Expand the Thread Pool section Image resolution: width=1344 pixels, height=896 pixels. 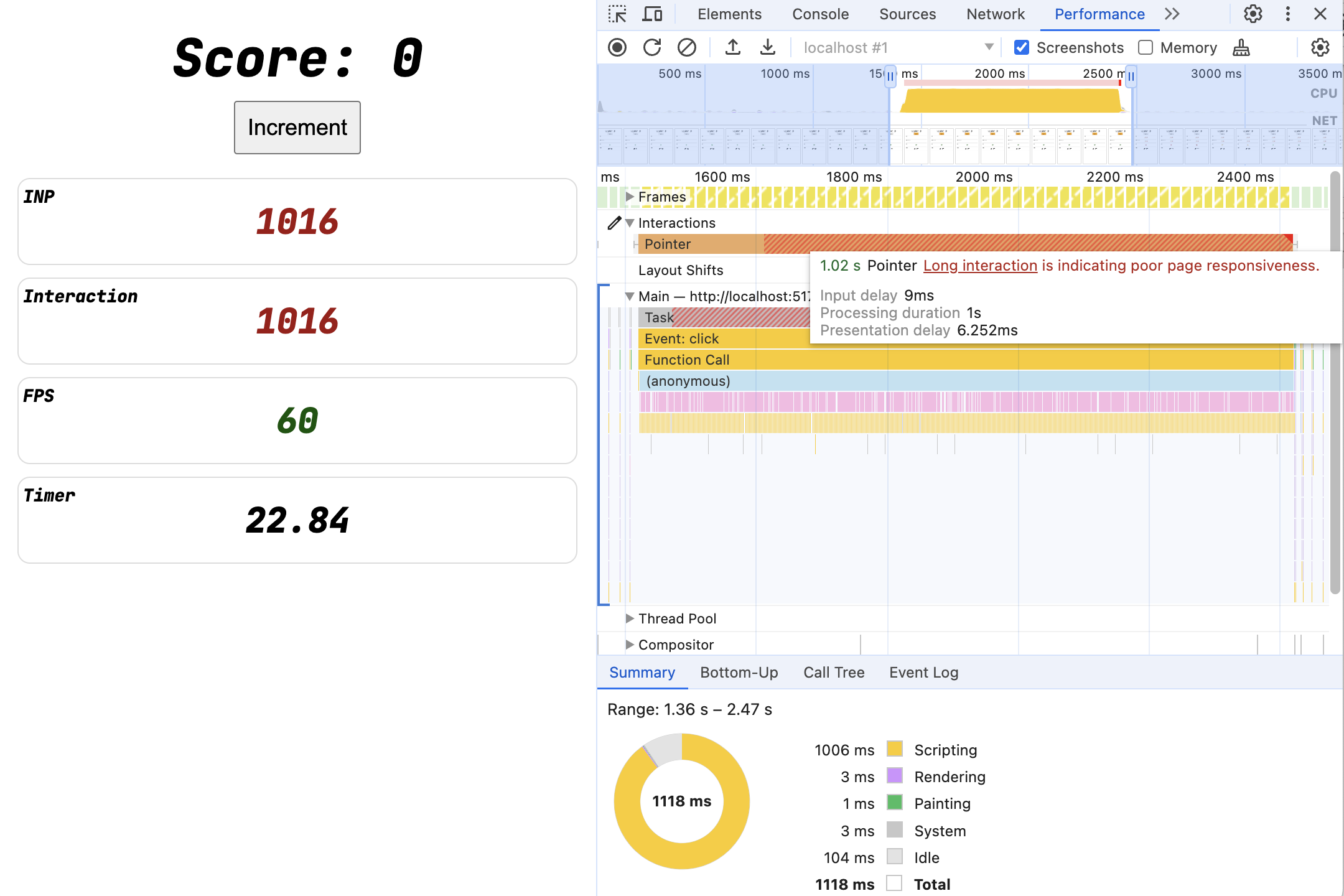pyautogui.click(x=628, y=618)
